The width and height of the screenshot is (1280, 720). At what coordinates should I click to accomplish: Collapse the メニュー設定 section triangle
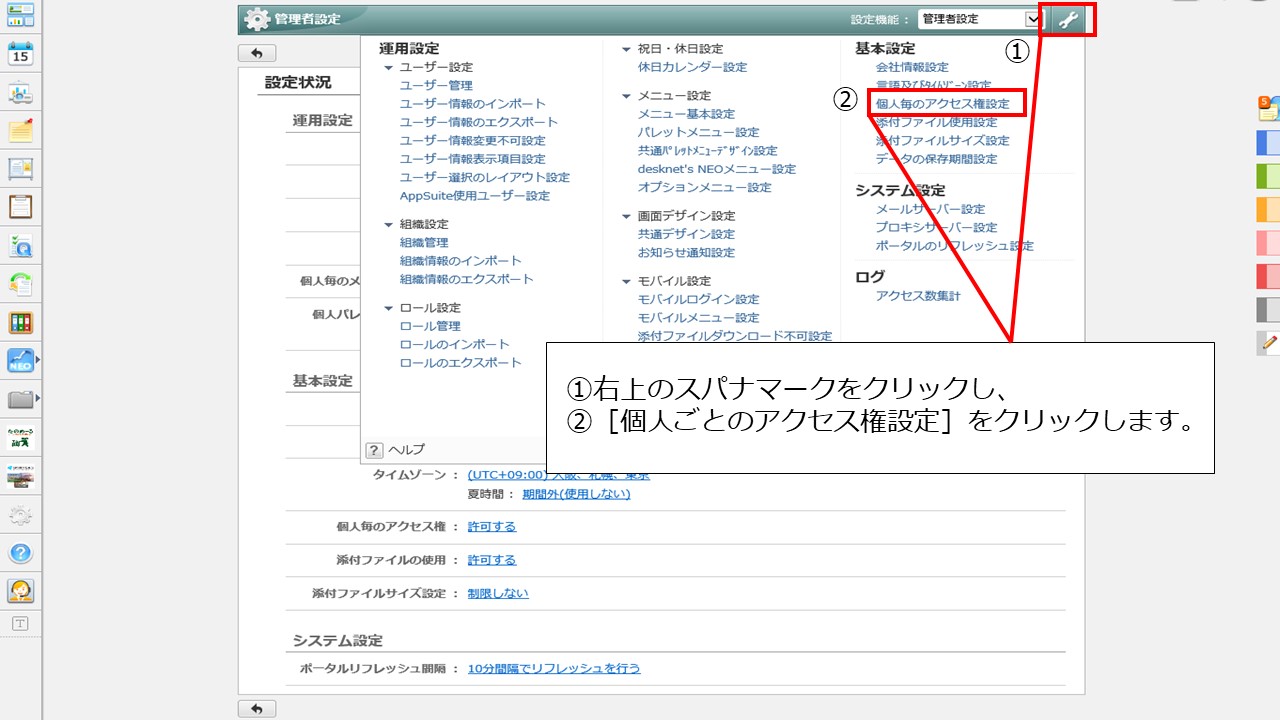(x=627, y=96)
